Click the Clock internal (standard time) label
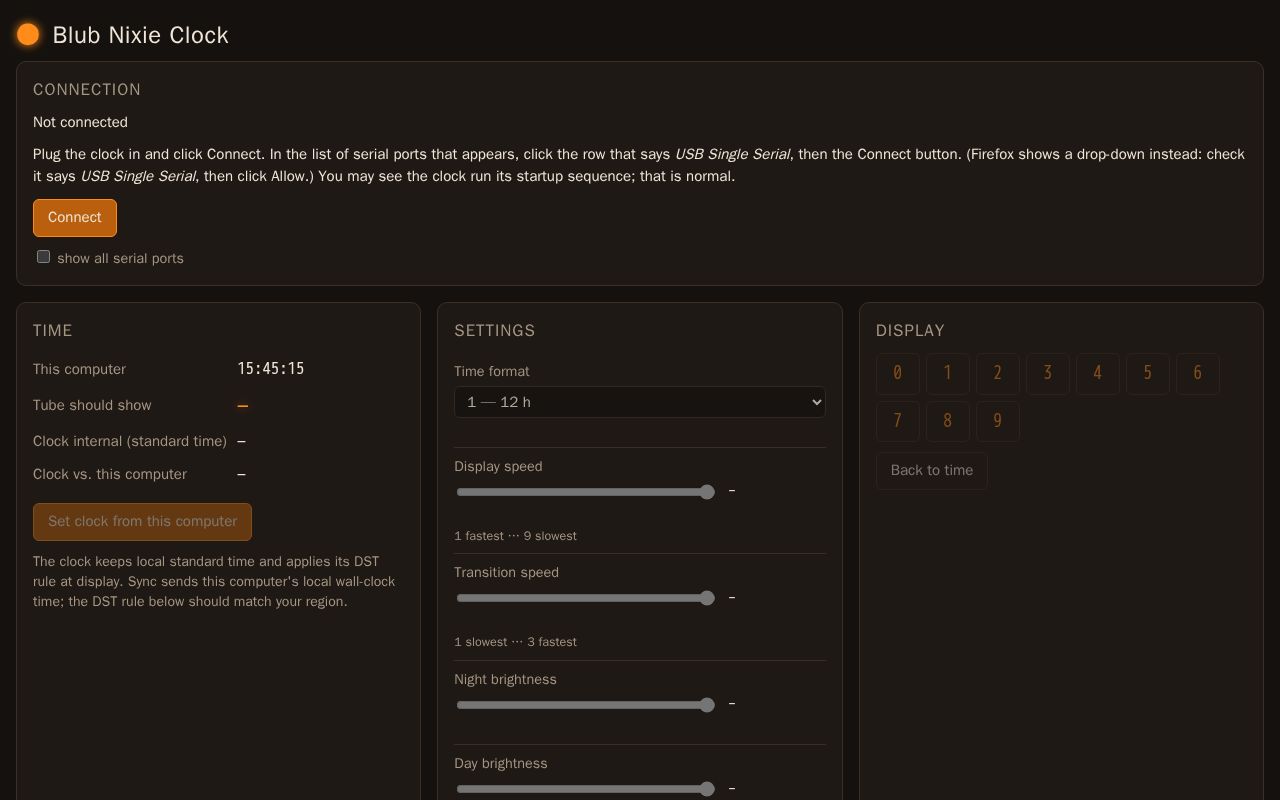 click(130, 441)
